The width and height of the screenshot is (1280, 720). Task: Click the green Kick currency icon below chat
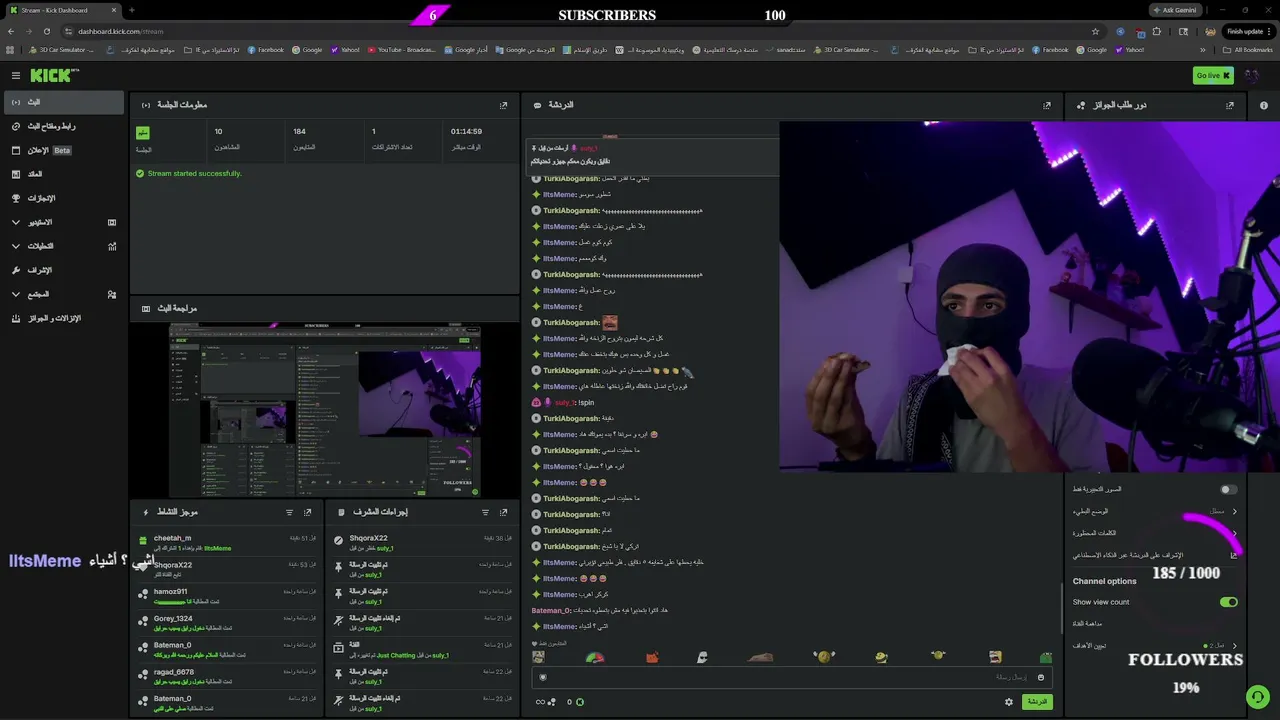[x=580, y=702]
